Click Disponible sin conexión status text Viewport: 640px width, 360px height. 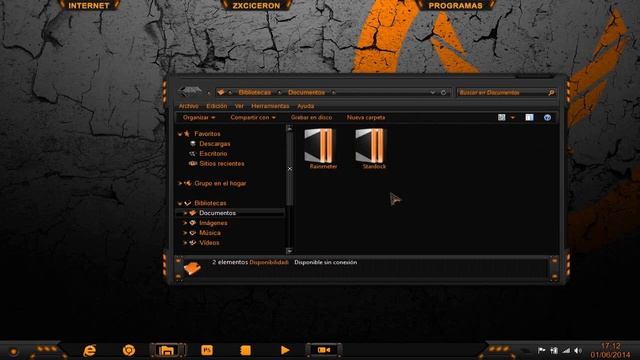[326, 262]
